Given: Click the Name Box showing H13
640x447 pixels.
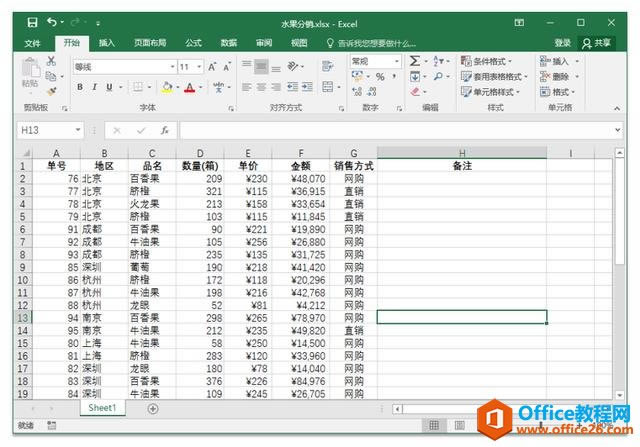Looking at the screenshot, I should click(x=49, y=130).
